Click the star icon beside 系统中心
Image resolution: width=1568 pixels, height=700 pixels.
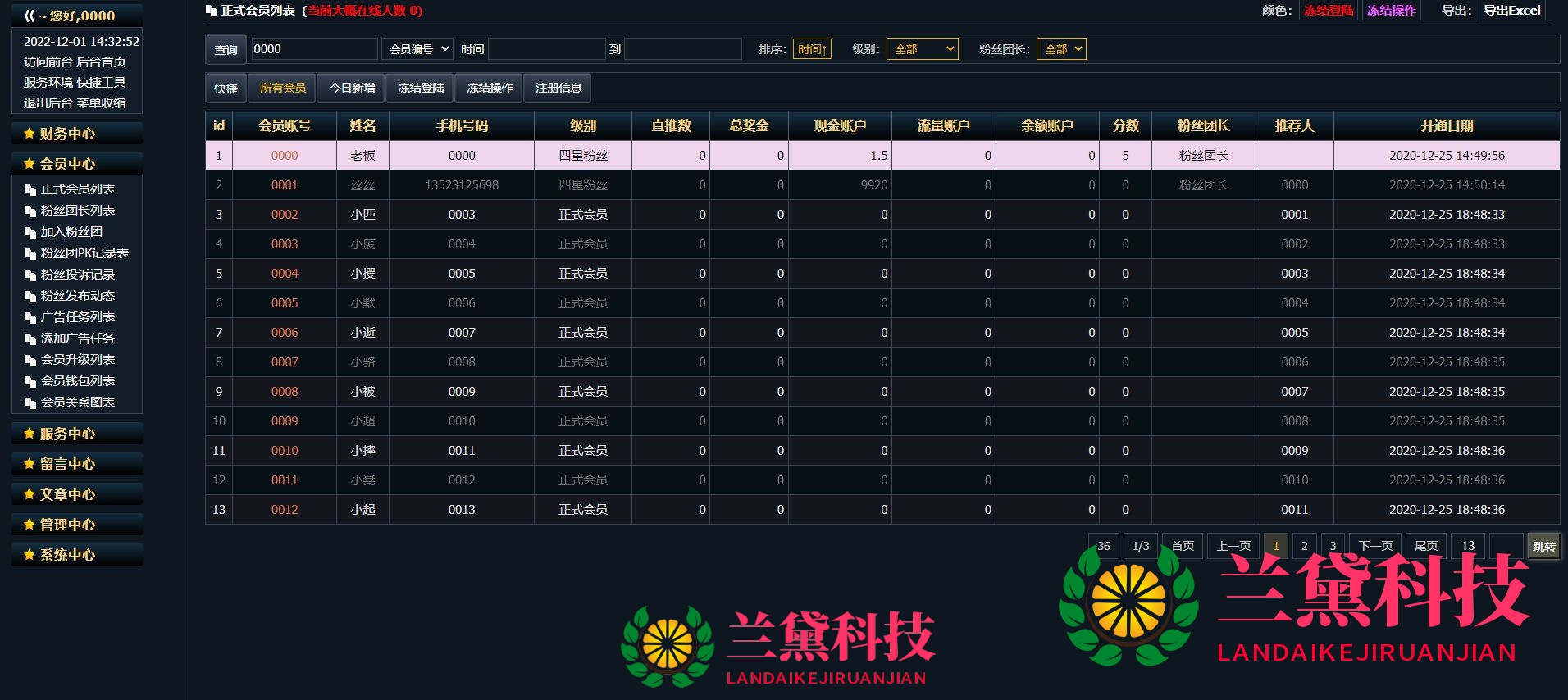(30, 555)
